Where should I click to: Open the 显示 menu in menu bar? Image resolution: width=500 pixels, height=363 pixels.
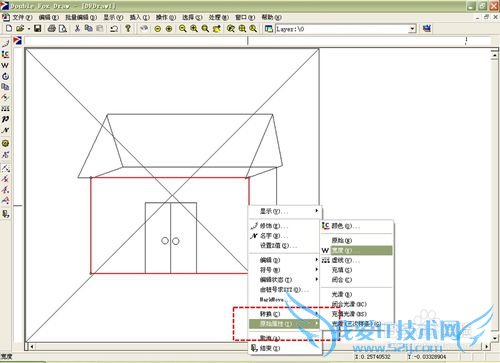coord(113,17)
